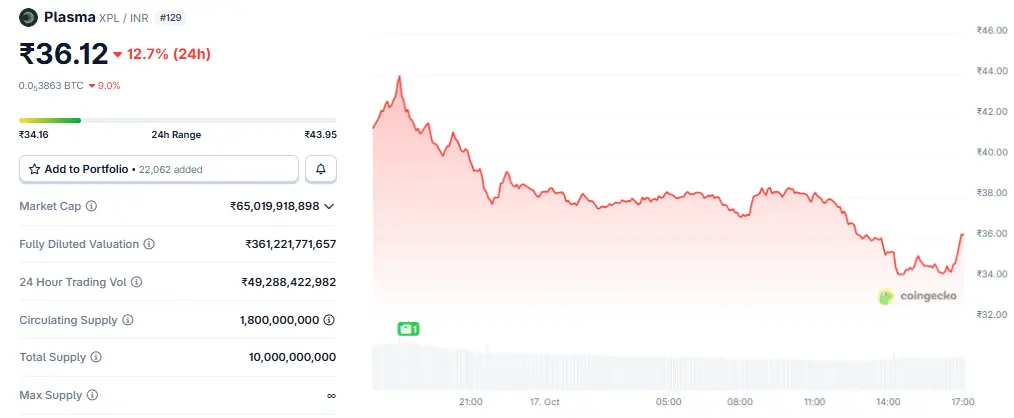Click the 17. Oct date axis label
Image resolution: width=1014 pixels, height=418 pixels.
[x=545, y=402]
